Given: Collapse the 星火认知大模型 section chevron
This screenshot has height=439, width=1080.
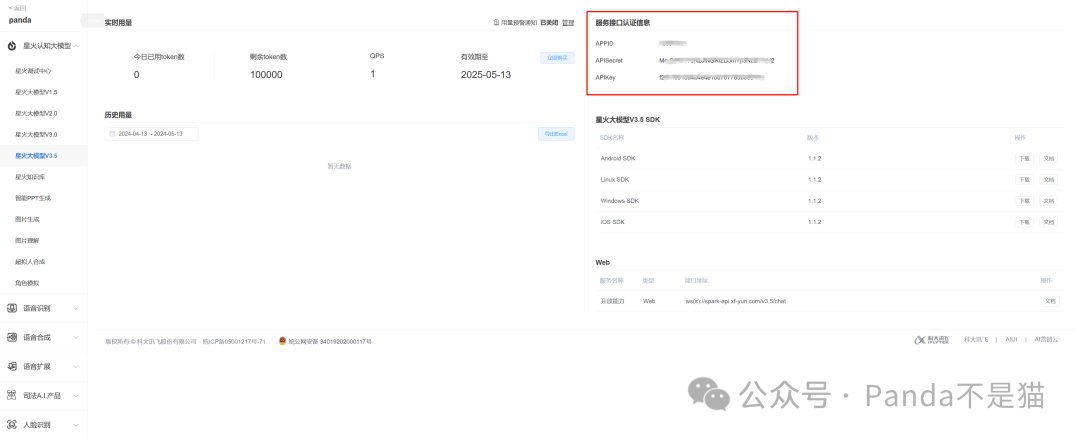Looking at the screenshot, I should [x=76, y=45].
